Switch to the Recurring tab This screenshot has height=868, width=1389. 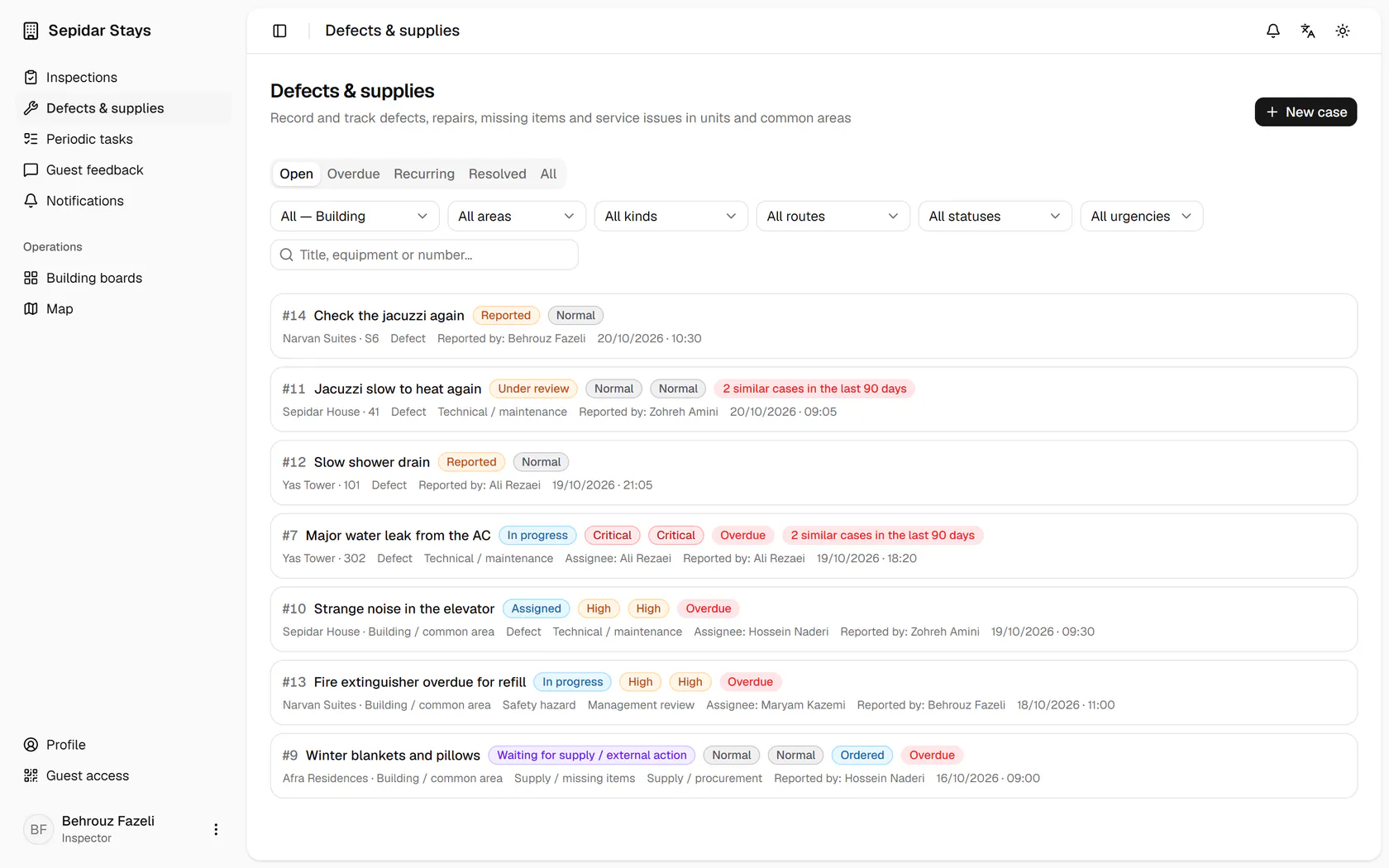[x=424, y=174]
